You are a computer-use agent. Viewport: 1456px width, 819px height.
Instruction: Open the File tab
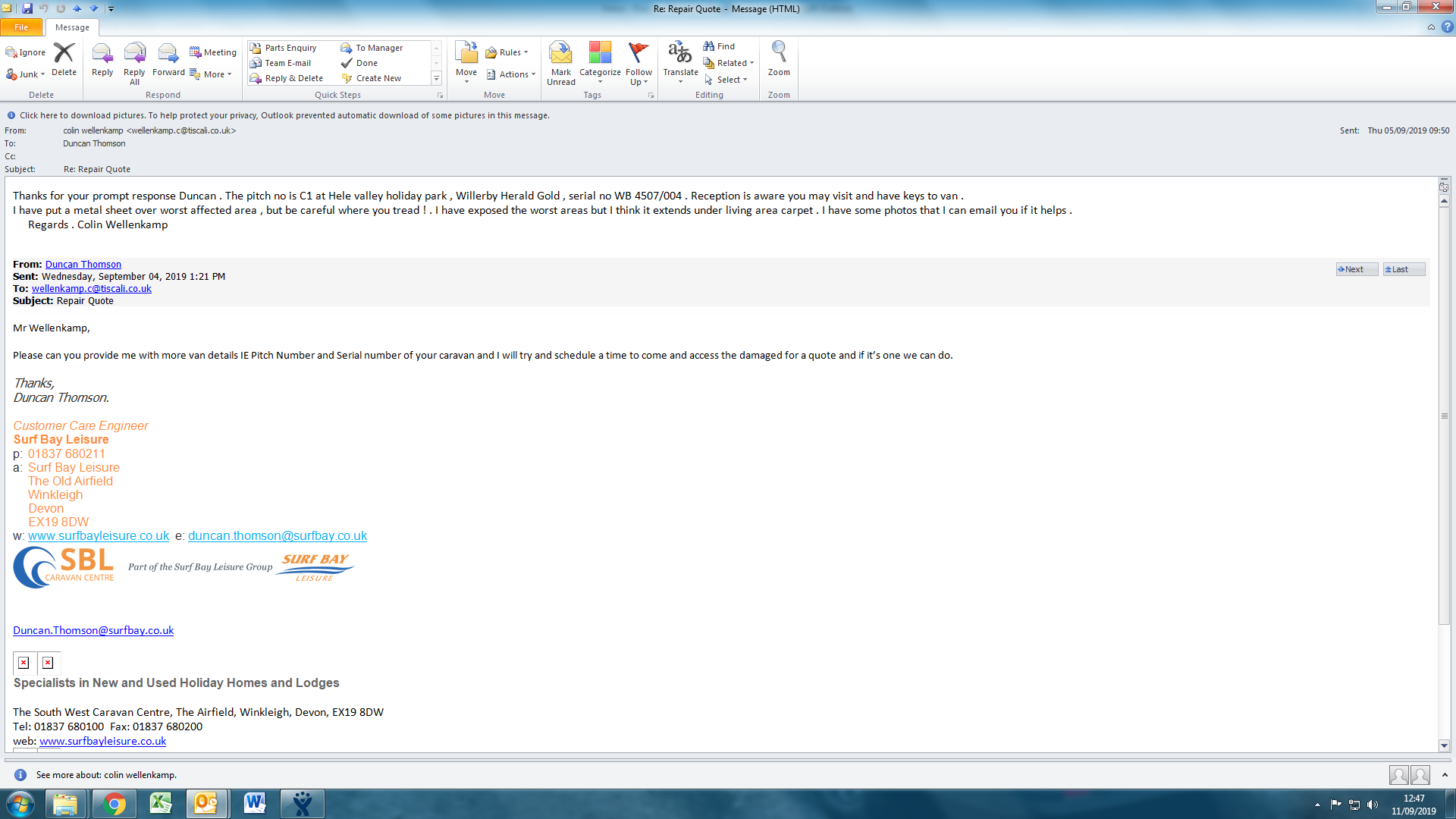point(21,27)
